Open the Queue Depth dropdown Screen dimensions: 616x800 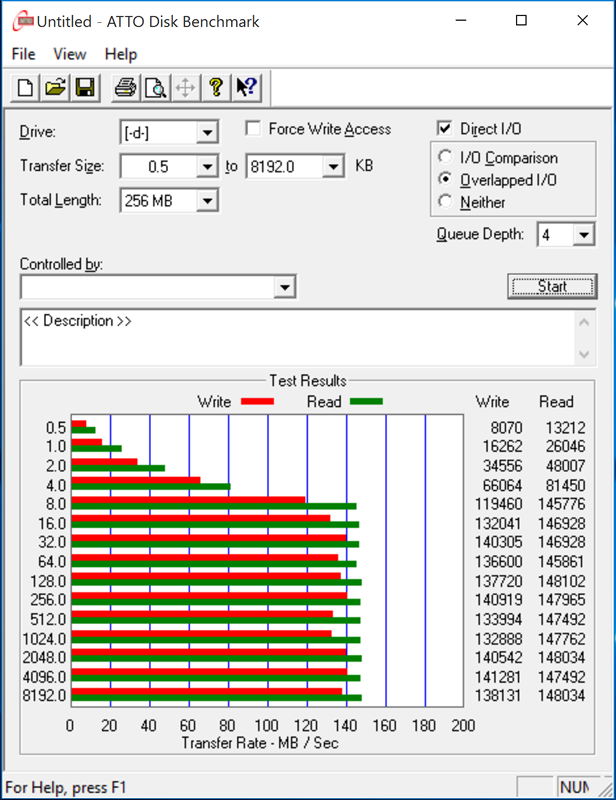click(x=584, y=235)
